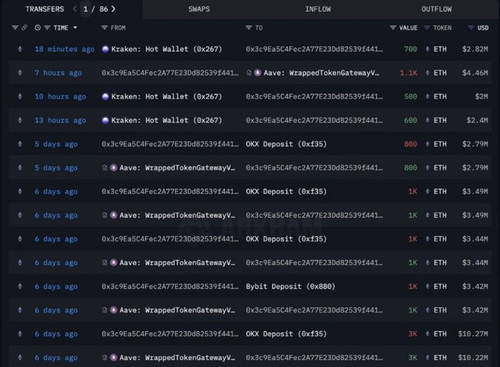Go to the next transfers page
The width and height of the screenshot is (500, 367).
tap(113, 9)
